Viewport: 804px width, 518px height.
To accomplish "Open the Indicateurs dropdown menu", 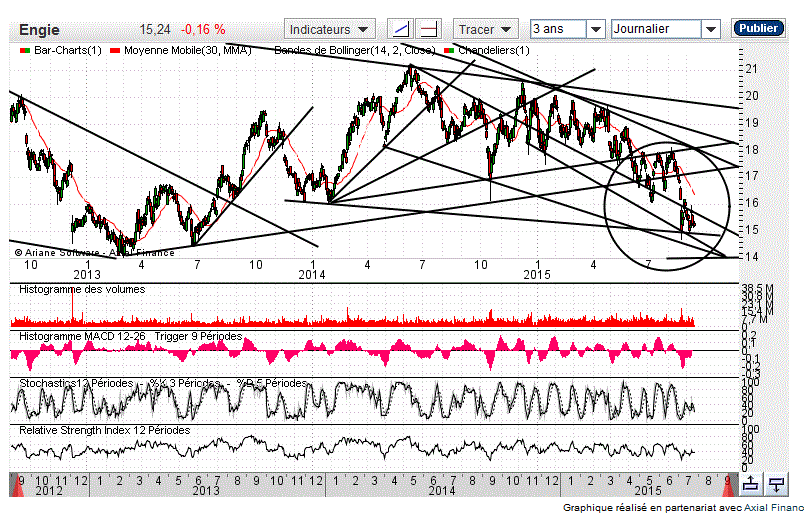I will 330,29.
